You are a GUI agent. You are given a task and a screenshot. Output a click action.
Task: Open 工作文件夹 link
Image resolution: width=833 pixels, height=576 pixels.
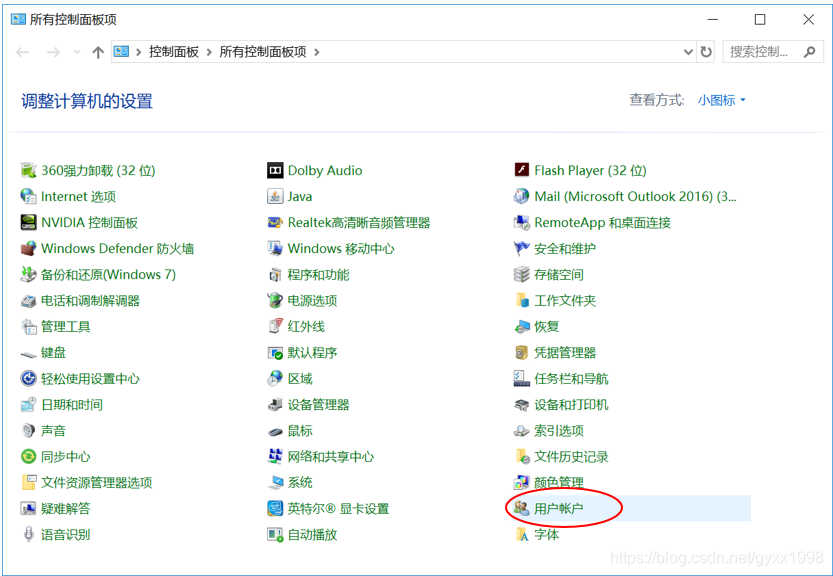[x=565, y=301]
